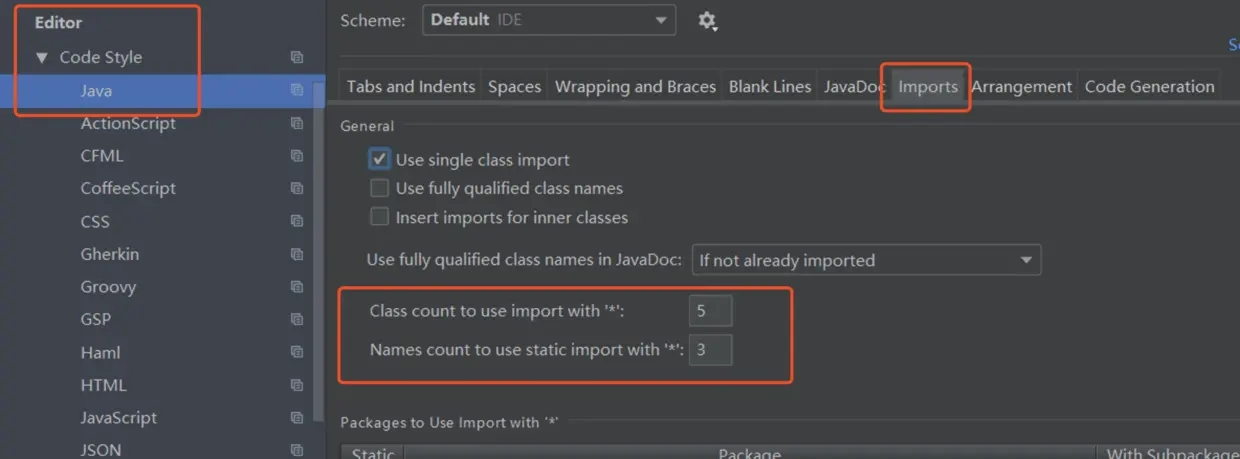Click copy icon beside CoffeeScript entry
This screenshot has width=1240, height=459.
(297, 188)
